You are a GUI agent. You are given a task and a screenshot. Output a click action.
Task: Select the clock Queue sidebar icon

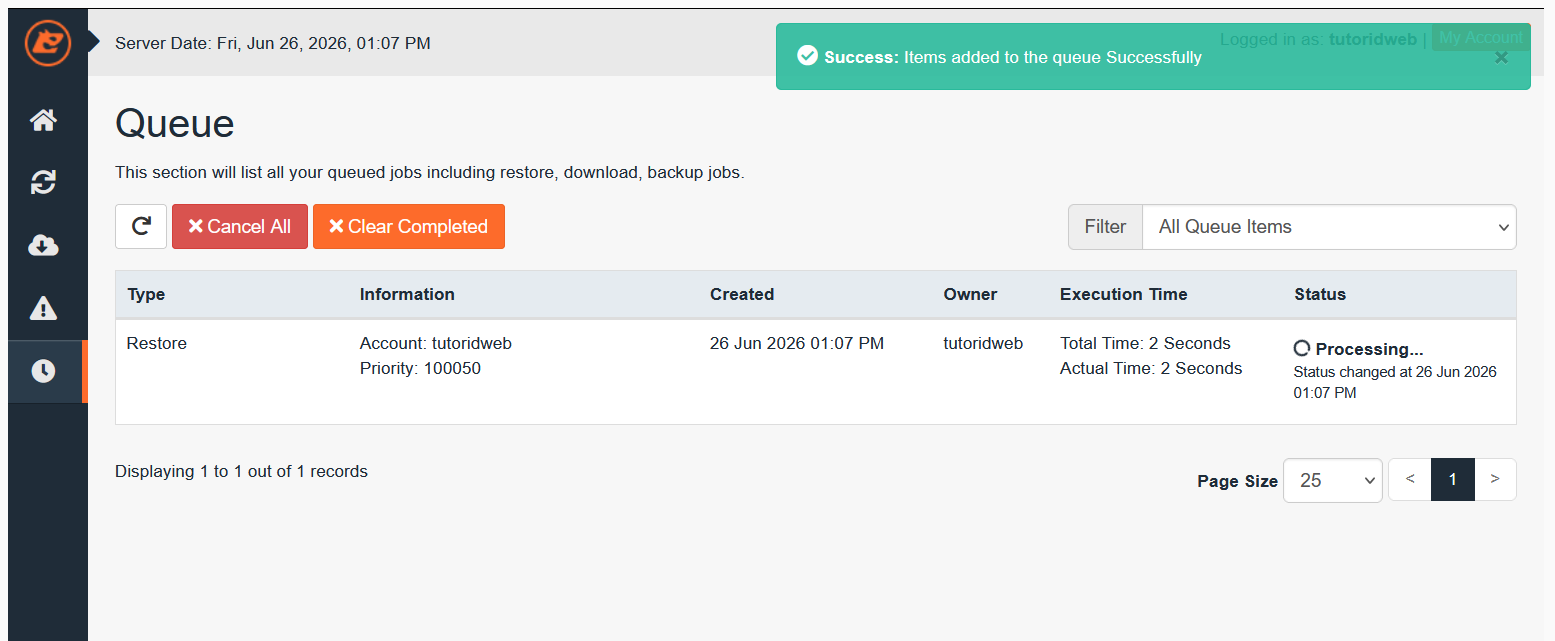point(43,371)
